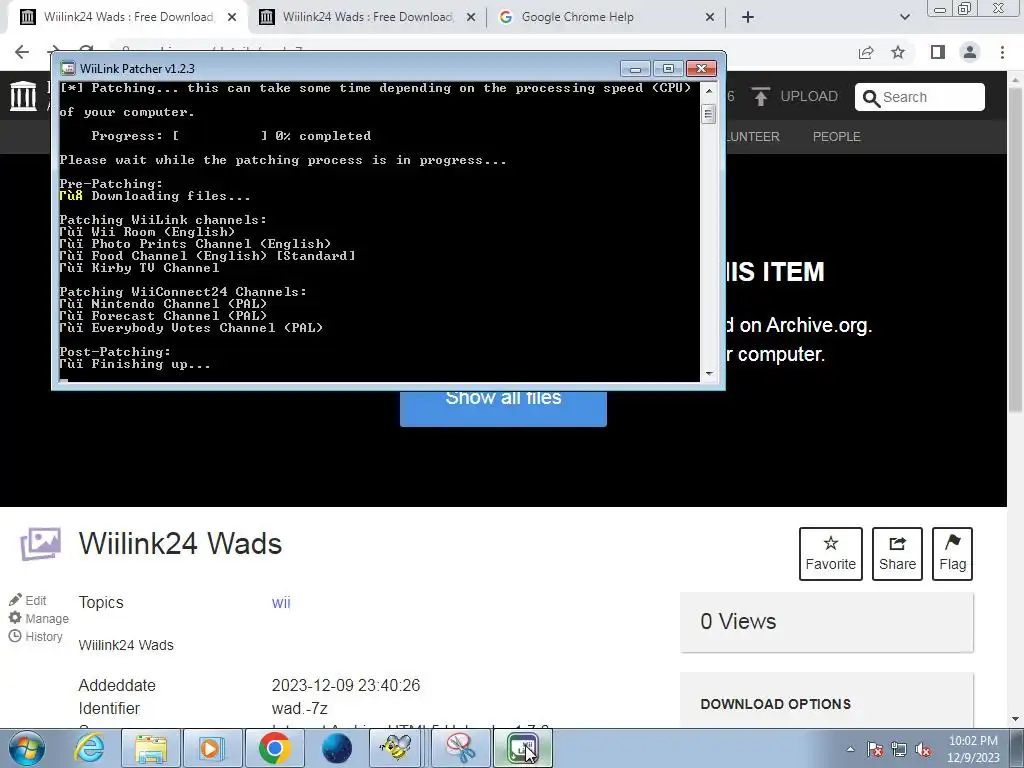Image resolution: width=1024 pixels, height=768 pixels.
Task: Launch Internet Explorer from the taskbar
Action: click(89, 748)
